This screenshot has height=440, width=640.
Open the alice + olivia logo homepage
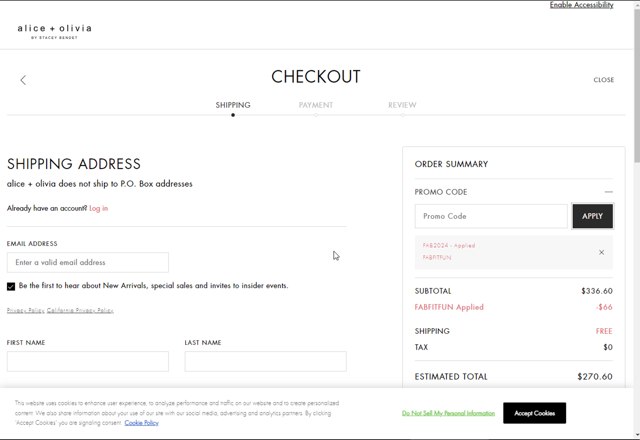(x=54, y=31)
